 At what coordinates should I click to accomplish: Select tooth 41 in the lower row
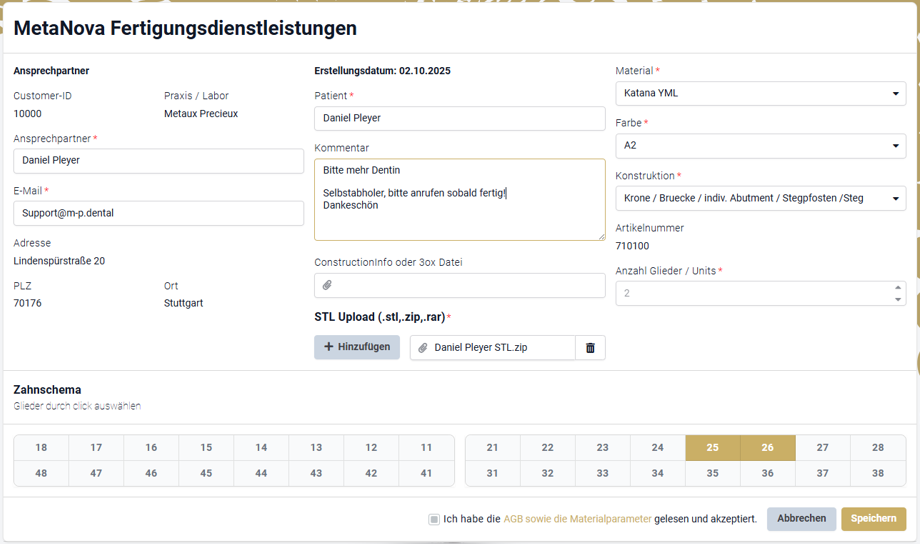pyautogui.click(x=426, y=473)
